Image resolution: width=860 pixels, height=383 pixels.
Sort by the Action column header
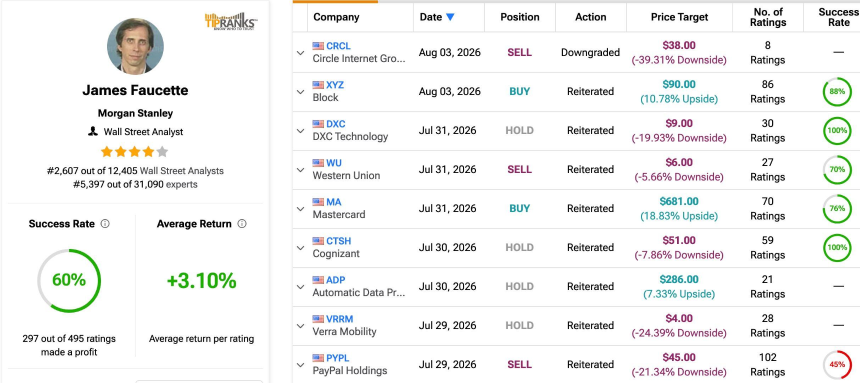click(590, 17)
